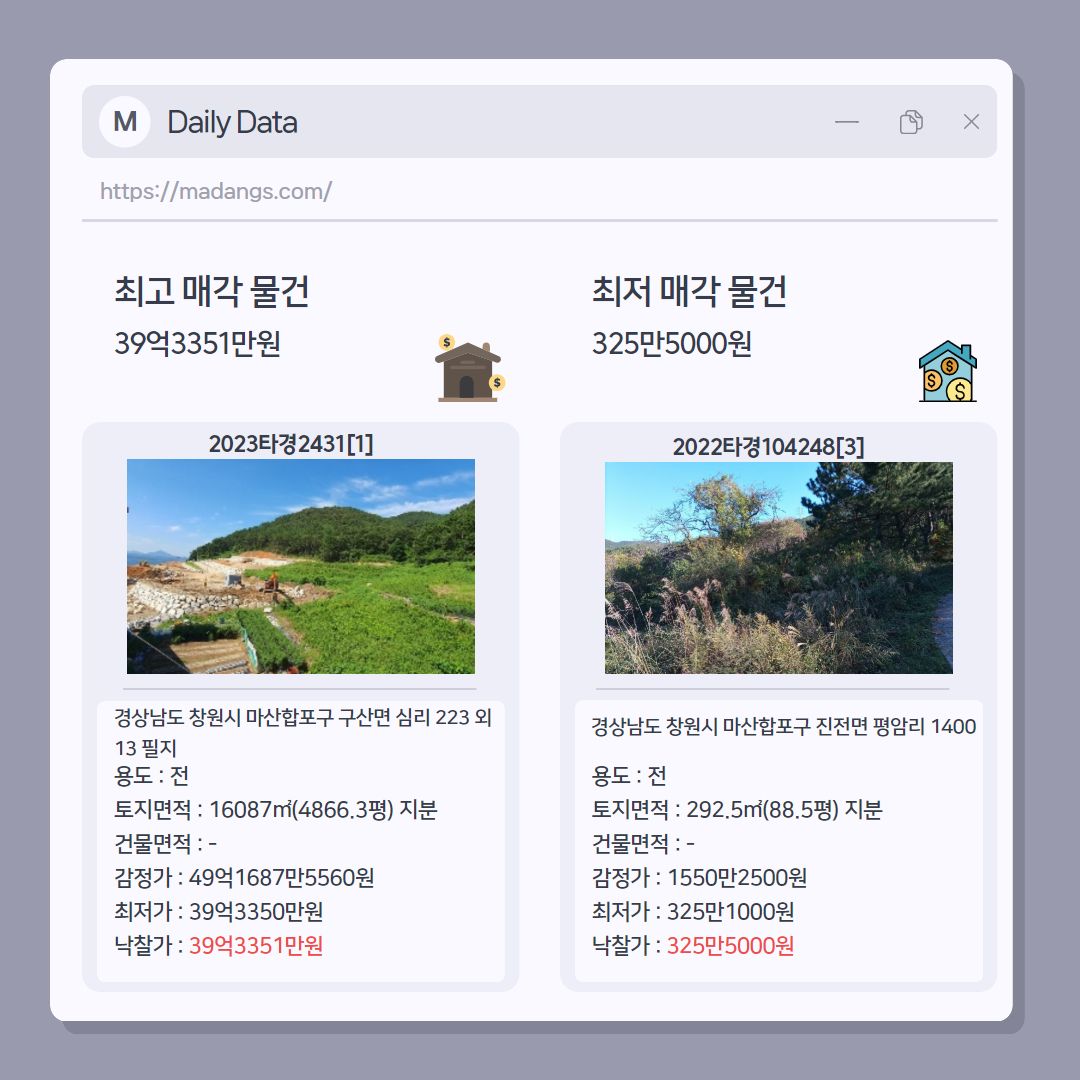Click the address 구산면 심리 223 외 13 필지

click(303, 732)
